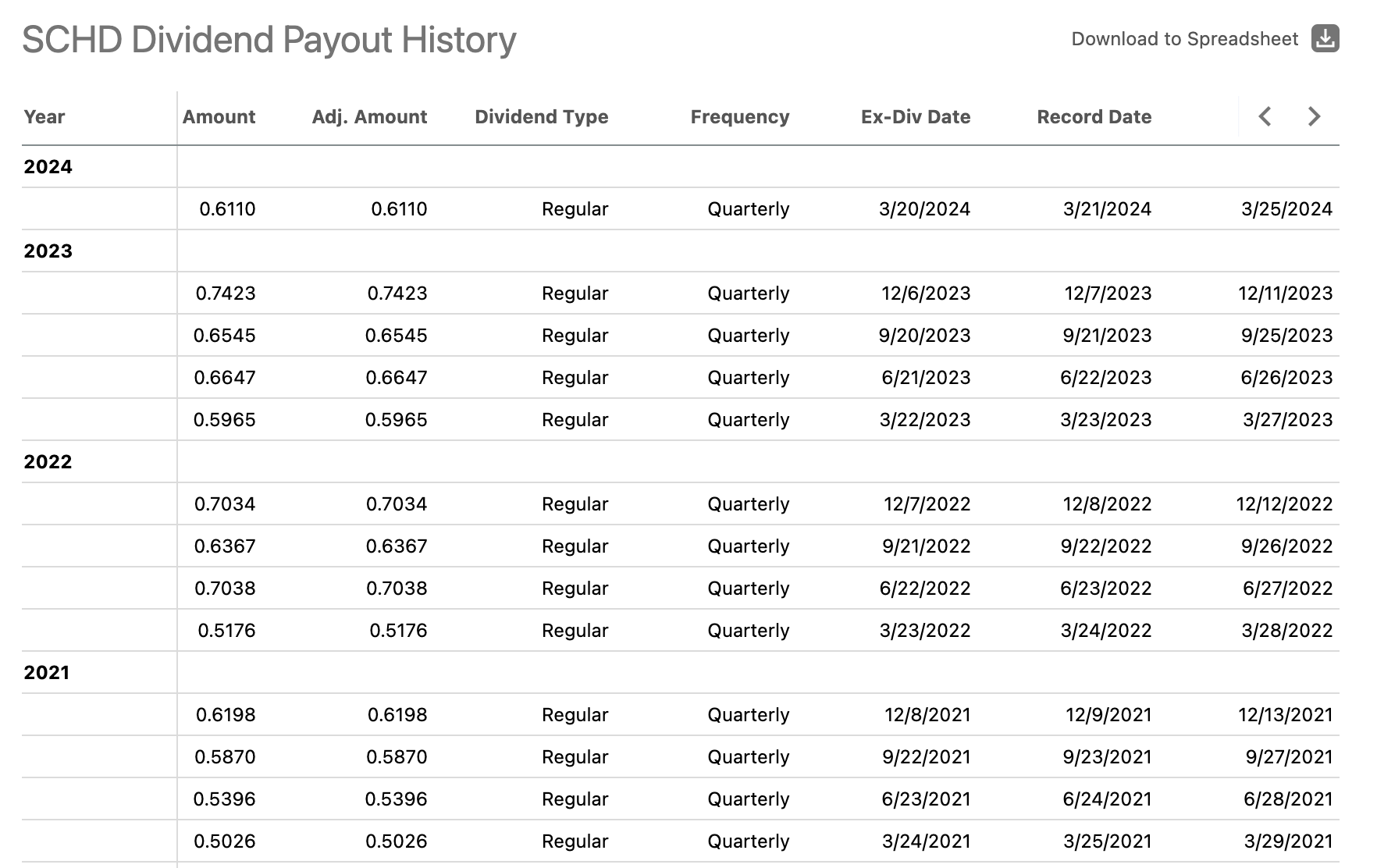Click the record date 6/22/2023
The width and height of the screenshot is (1377, 868).
[x=1105, y=378]
